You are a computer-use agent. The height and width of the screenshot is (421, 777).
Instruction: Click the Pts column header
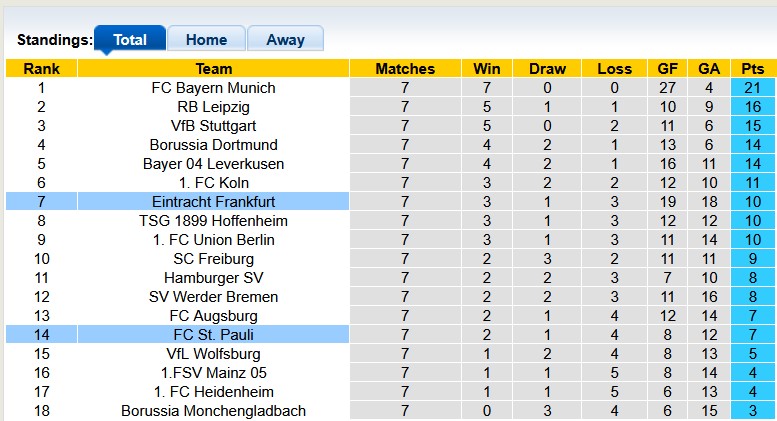point(752,69)
